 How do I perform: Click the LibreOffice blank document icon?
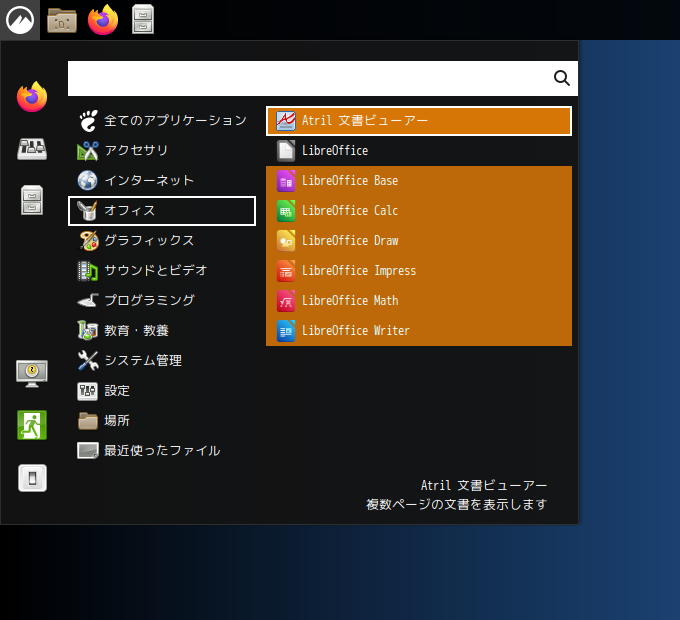click(x=286, y=151)
